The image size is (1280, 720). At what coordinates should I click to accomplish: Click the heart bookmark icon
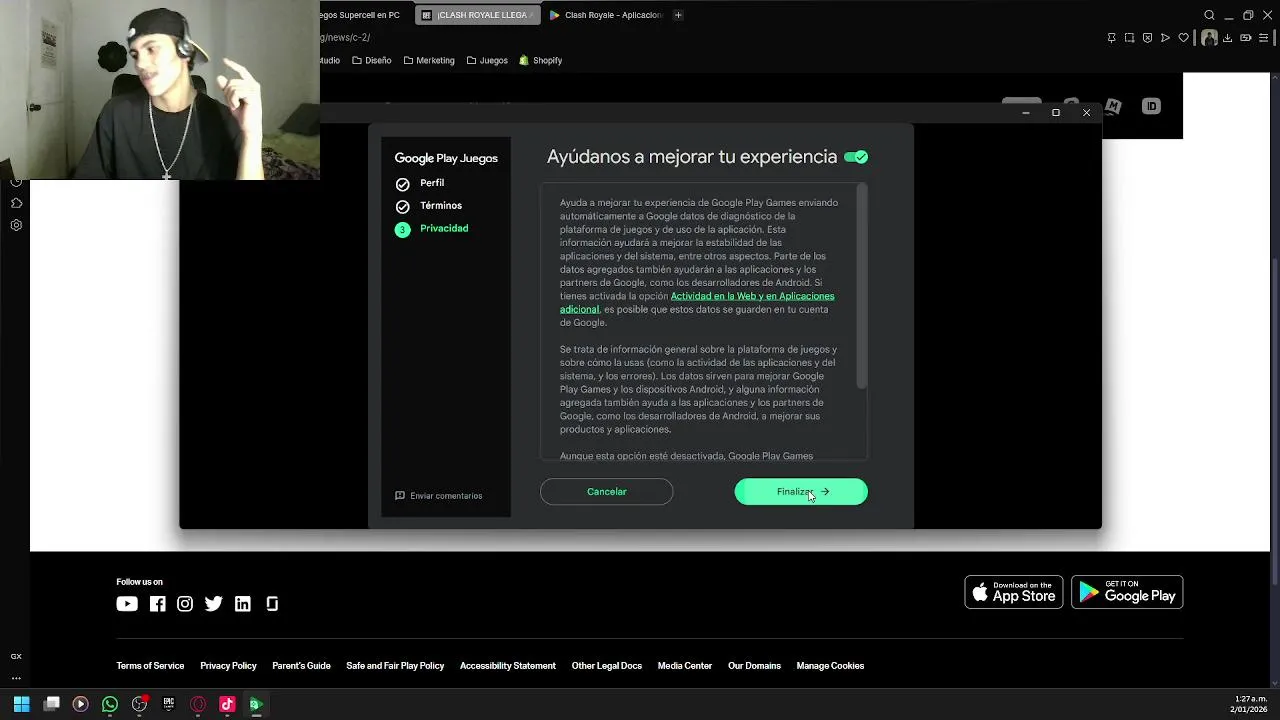point(1183,38)
